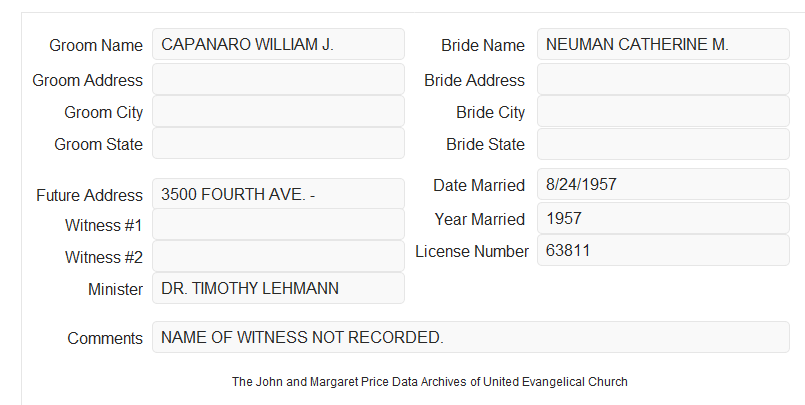The image size is (805, 405).
Task: Click the John and Margaret Price archives footer text
Action: (430, 382)
